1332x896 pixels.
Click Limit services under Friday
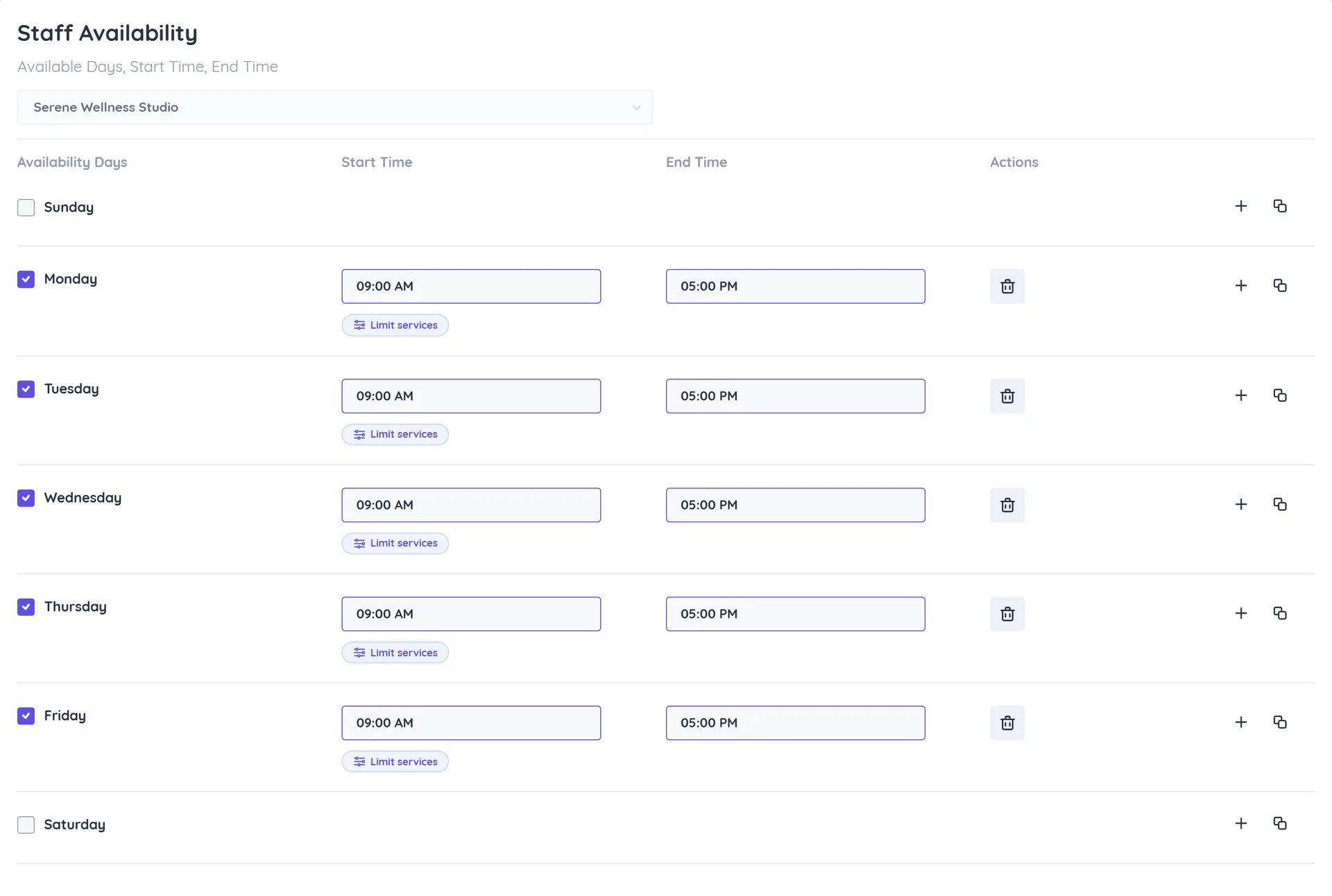click(395, 761)
